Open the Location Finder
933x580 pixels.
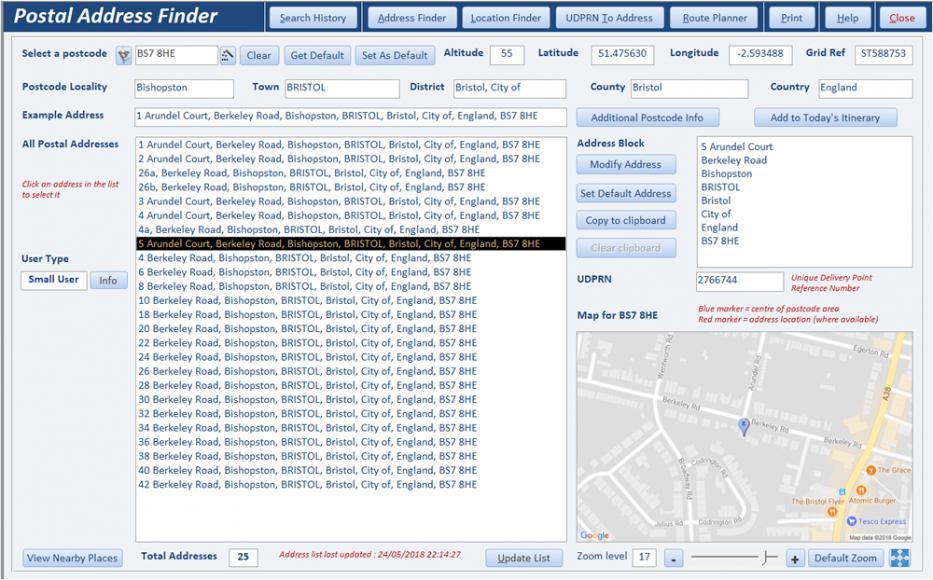(506, 18)
